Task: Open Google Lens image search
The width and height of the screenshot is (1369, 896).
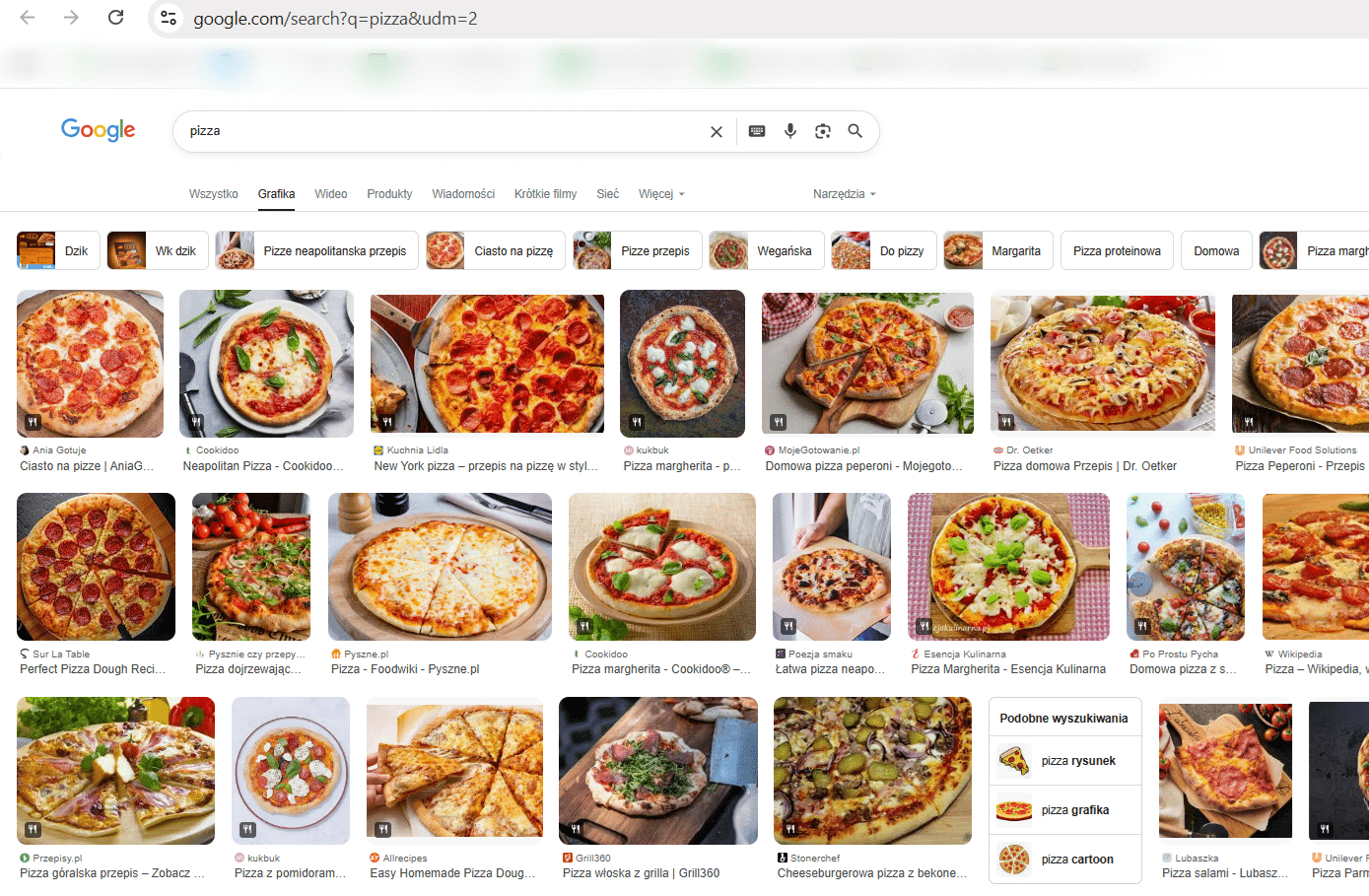Action: 823,131
